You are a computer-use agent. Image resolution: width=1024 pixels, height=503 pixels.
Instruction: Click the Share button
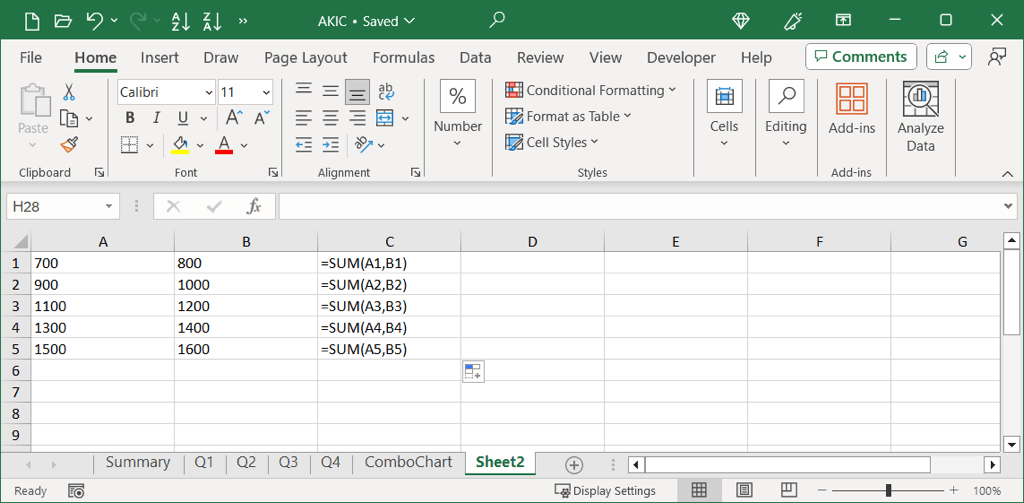948,57
